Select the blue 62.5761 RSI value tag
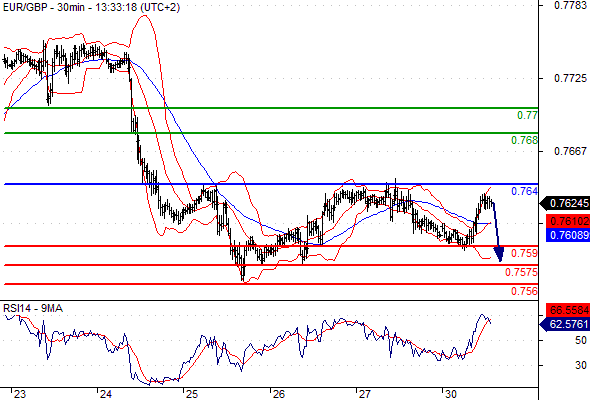Image resolution: width=590 pixels, height=400 pixels. click(565, 324)
